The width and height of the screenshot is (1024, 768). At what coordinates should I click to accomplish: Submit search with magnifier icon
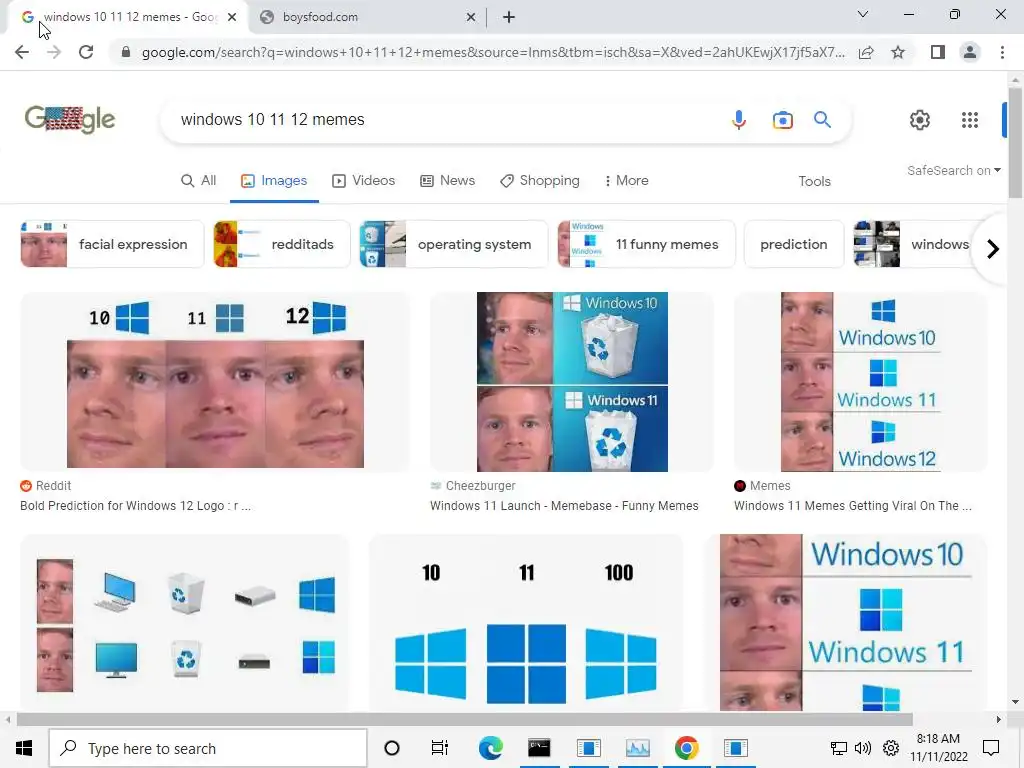click(822, 120)
